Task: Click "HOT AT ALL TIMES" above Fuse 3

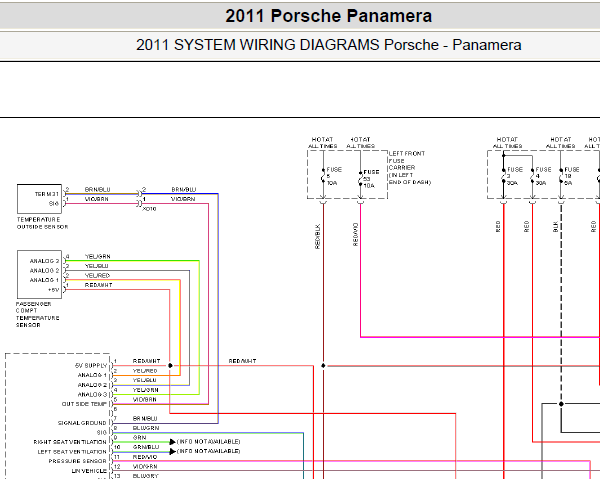Action: tap(507, 143)
